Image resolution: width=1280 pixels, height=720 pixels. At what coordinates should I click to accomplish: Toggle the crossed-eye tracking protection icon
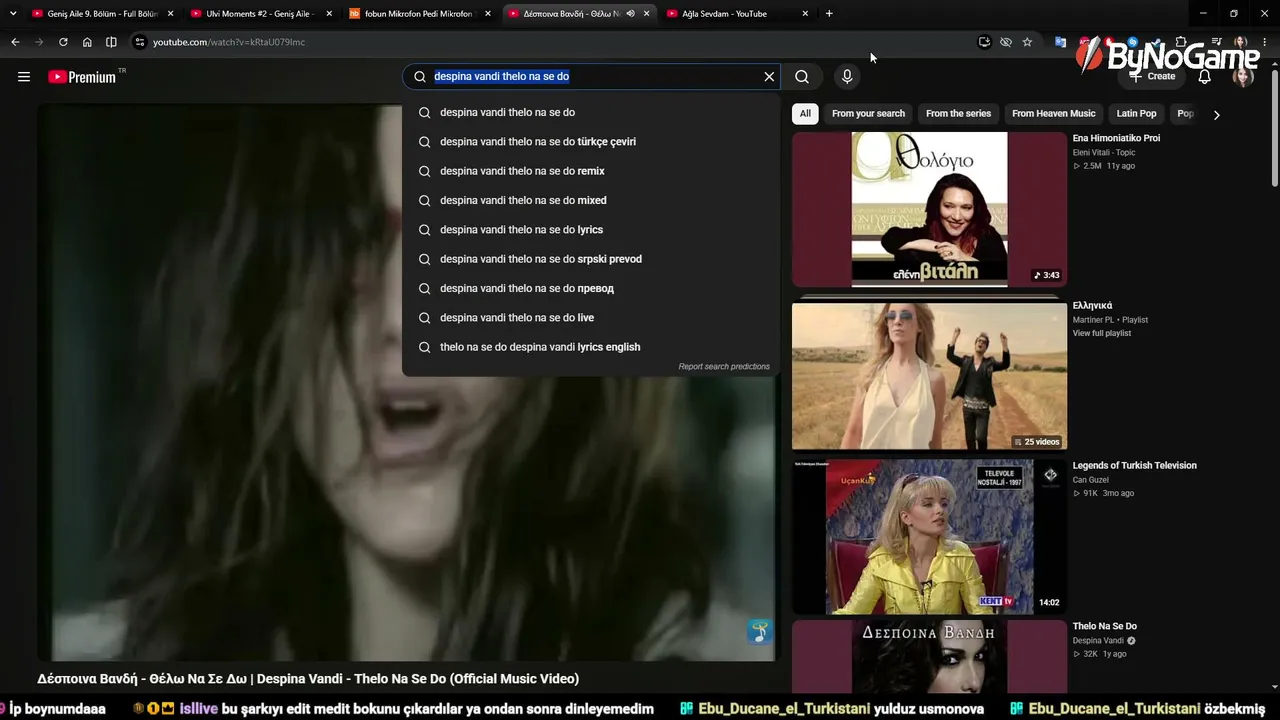coord(1006,42)
